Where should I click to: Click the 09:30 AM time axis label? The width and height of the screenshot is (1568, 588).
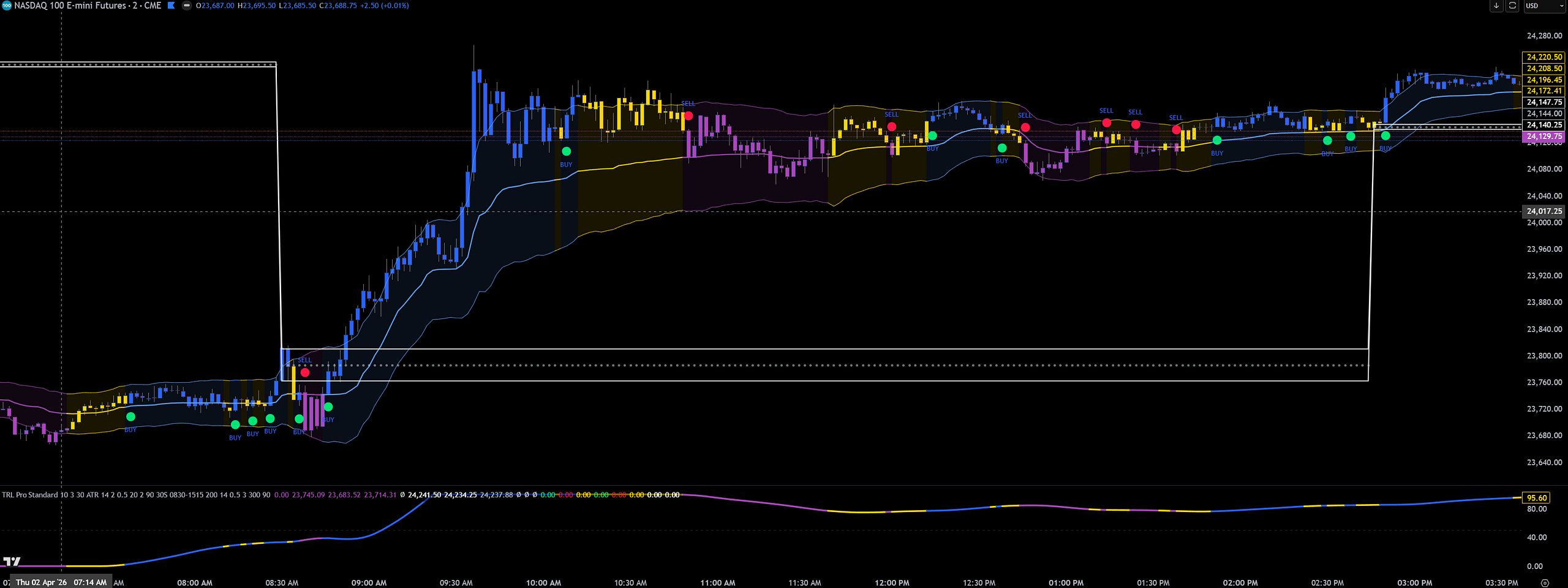[x=456, y=583]
